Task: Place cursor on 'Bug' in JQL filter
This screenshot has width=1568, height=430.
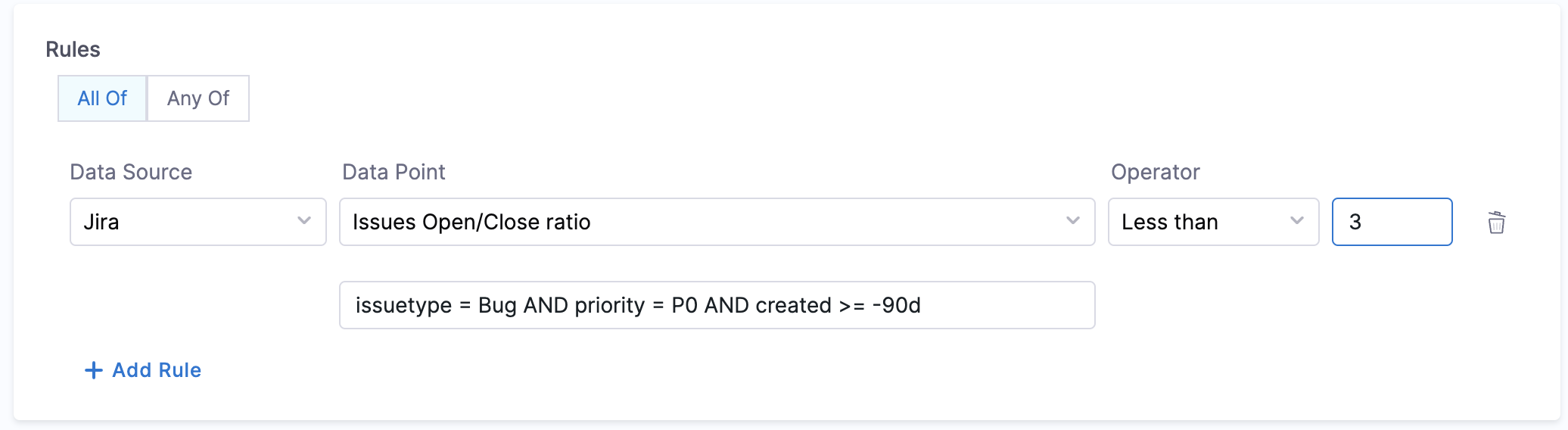Action: tap(497, 305)
